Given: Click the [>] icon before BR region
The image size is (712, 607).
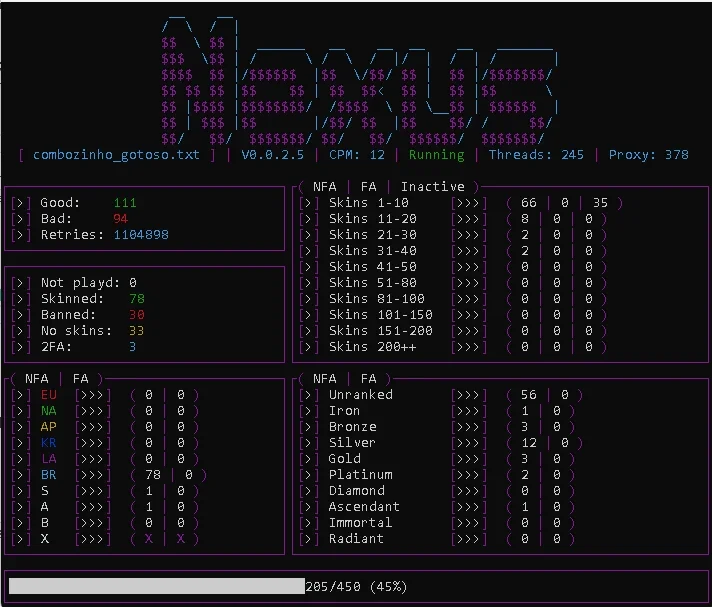Looking at the screenshot, I should pos(21,474).
